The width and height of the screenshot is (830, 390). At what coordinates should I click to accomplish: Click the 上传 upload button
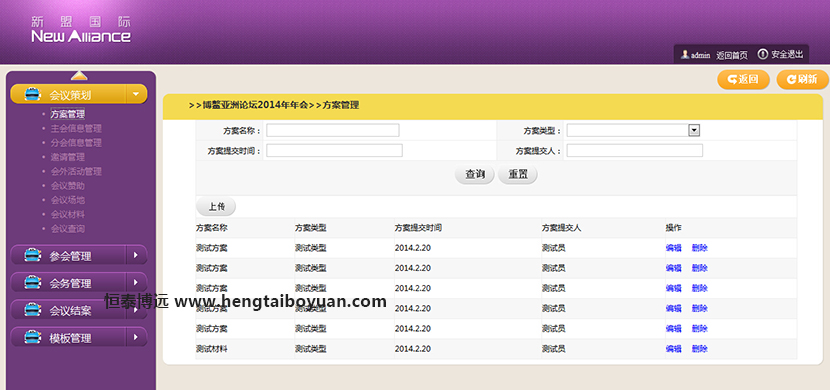coord(216,207)
